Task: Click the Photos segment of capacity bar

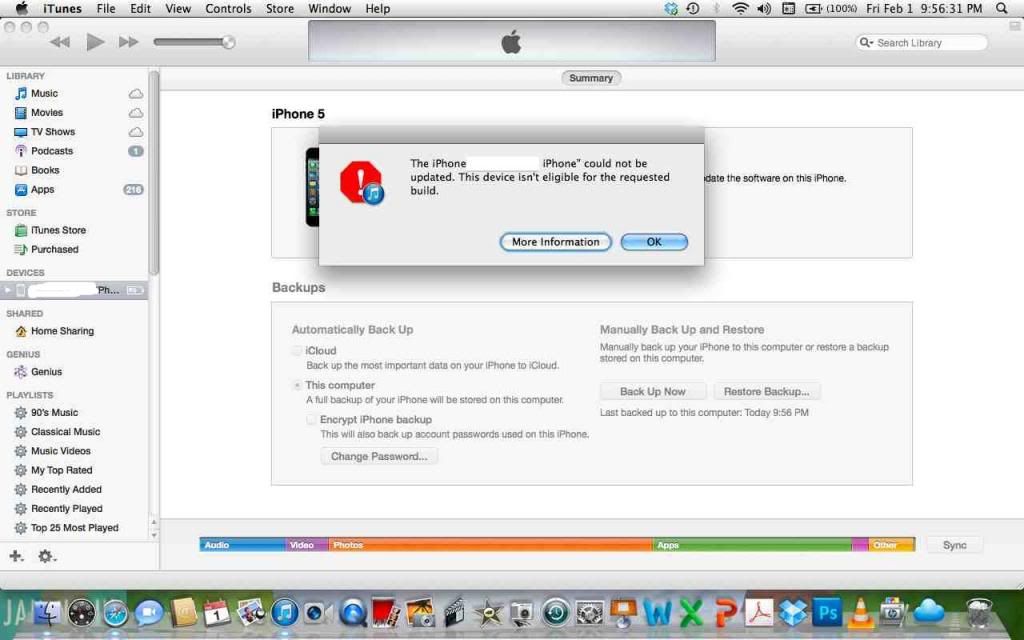Action: coord(490,545)
